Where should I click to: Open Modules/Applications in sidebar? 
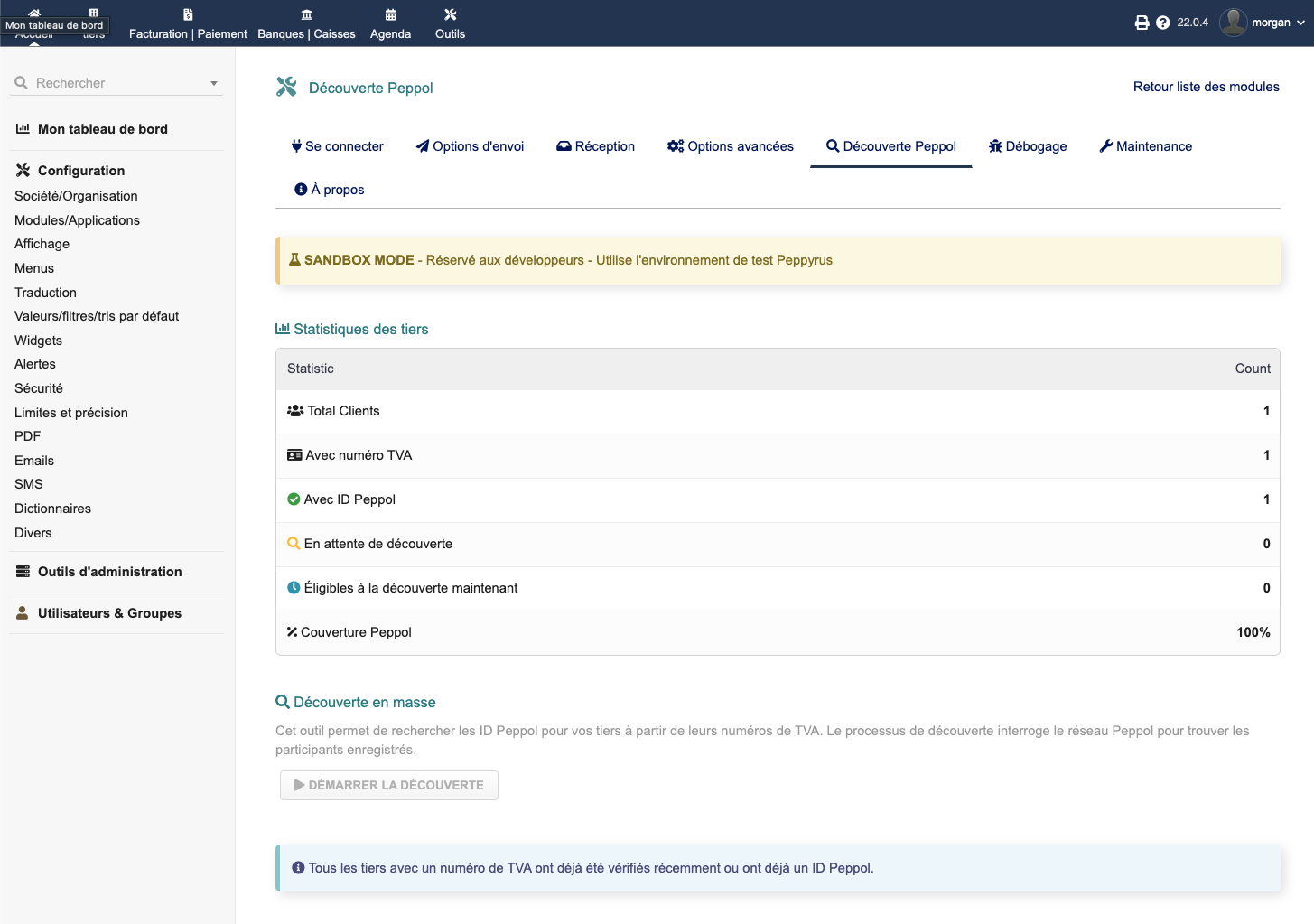pos(77,220)
